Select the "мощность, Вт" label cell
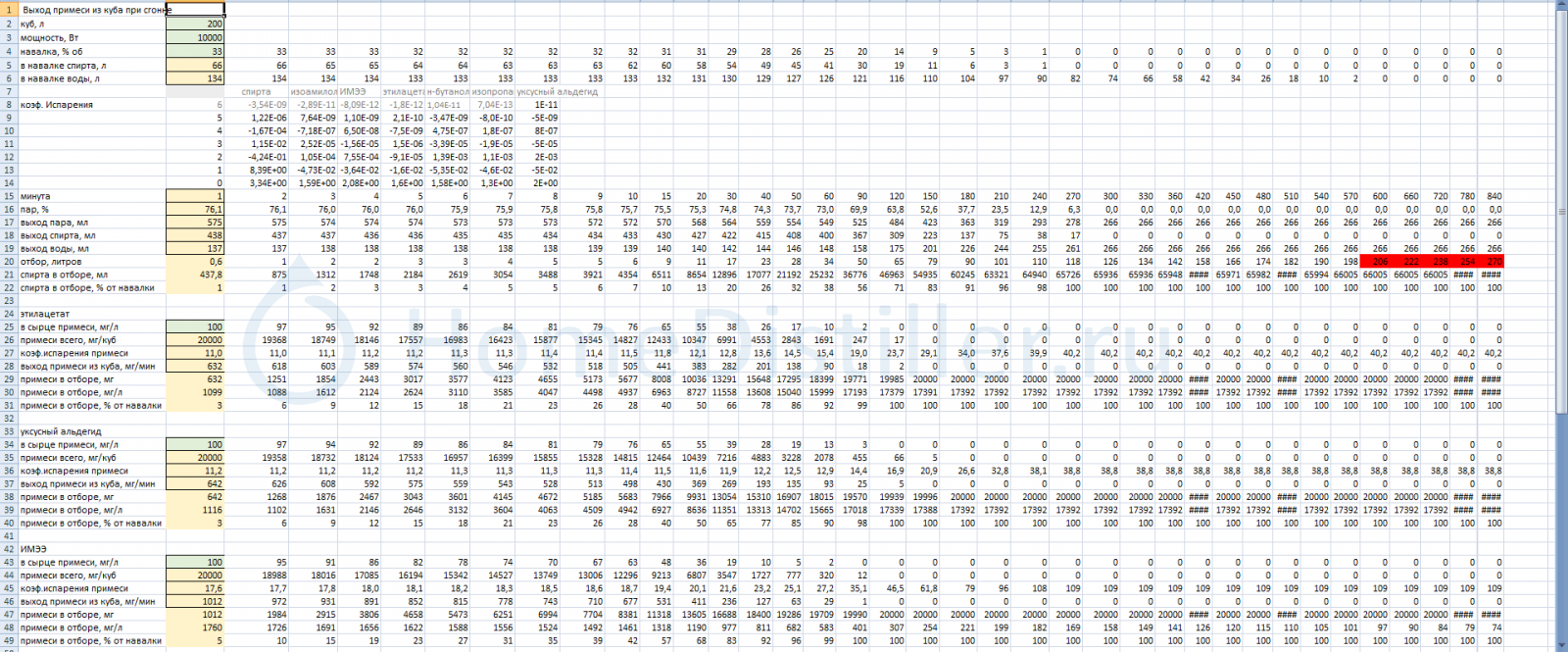Viewport: 1568px width, 652px height. click(92, 37)
